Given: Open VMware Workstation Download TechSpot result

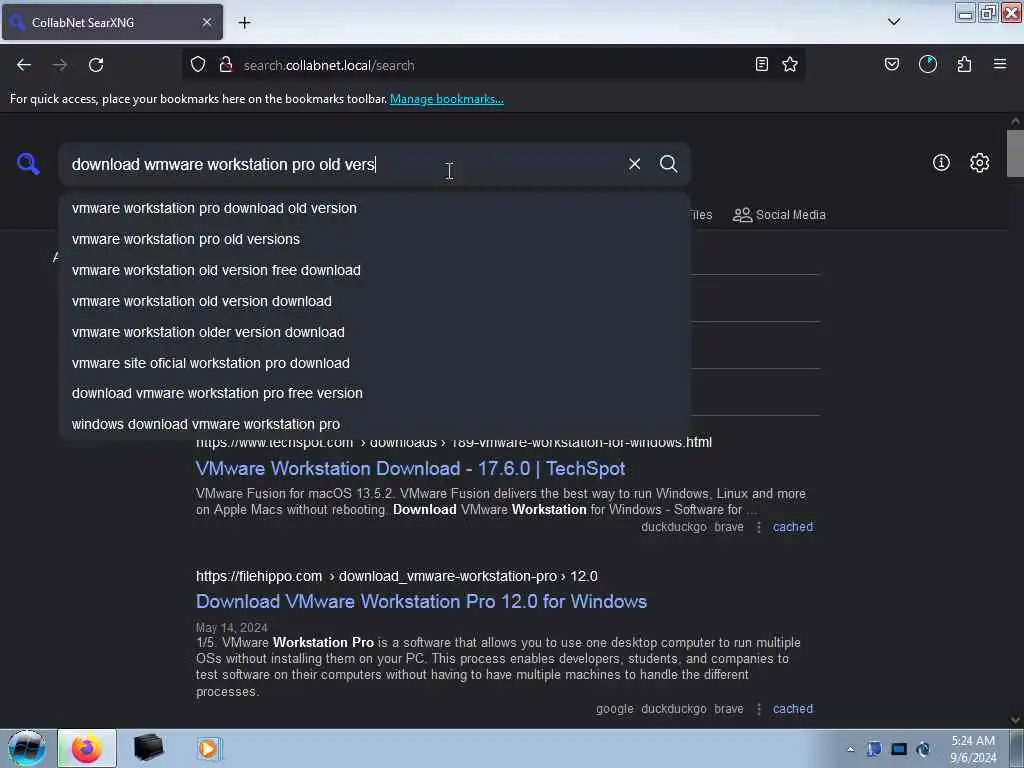Looking at the screenshot, I should tap(410, 468).
